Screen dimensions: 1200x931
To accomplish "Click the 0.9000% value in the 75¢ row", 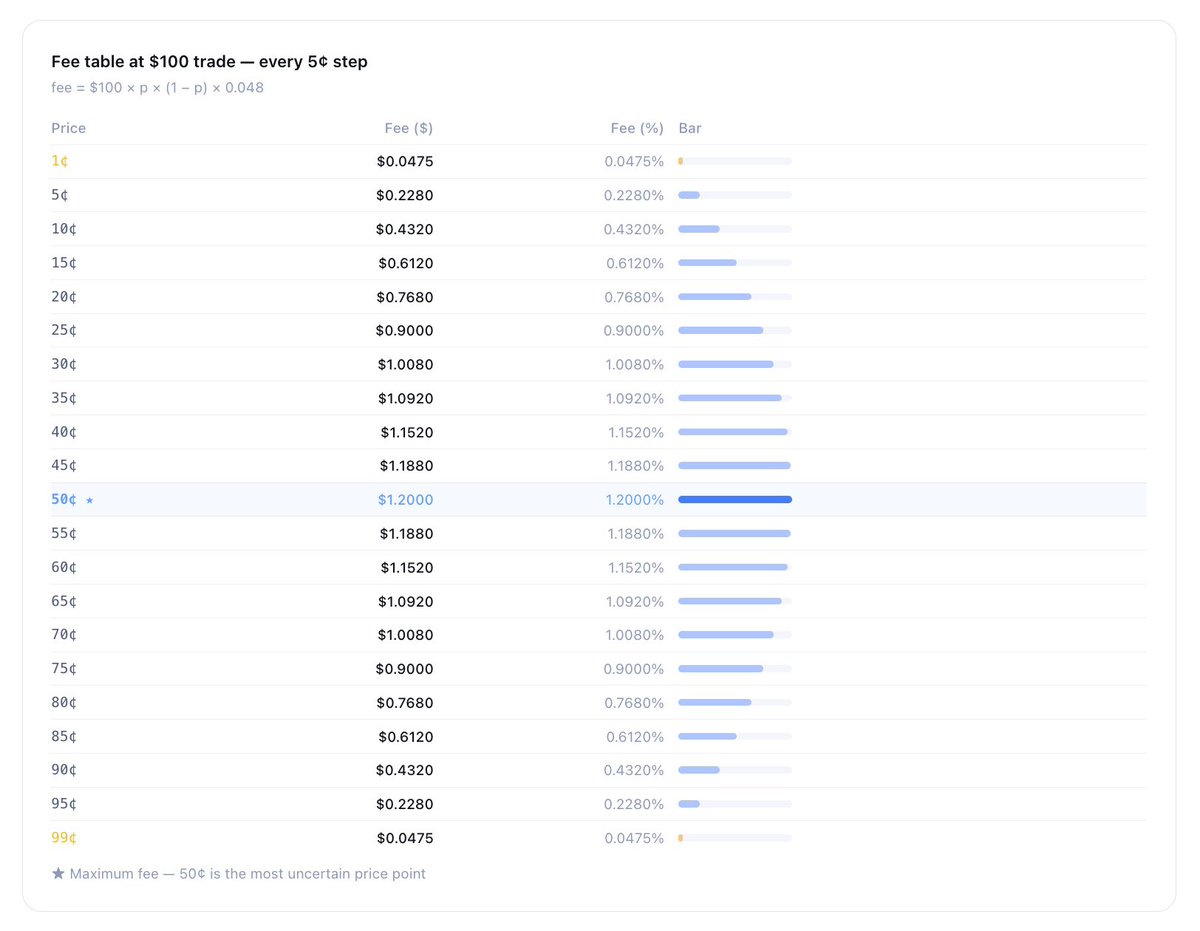I will tap(634, 669).
